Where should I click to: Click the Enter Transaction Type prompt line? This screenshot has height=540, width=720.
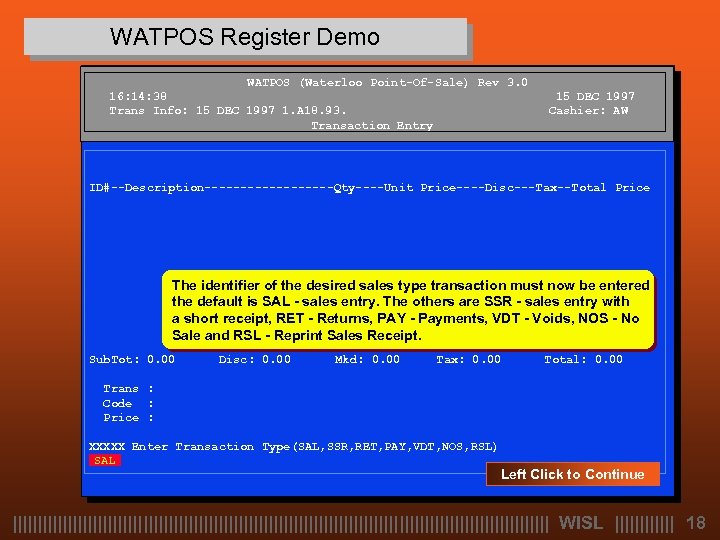tap(293, 447)
